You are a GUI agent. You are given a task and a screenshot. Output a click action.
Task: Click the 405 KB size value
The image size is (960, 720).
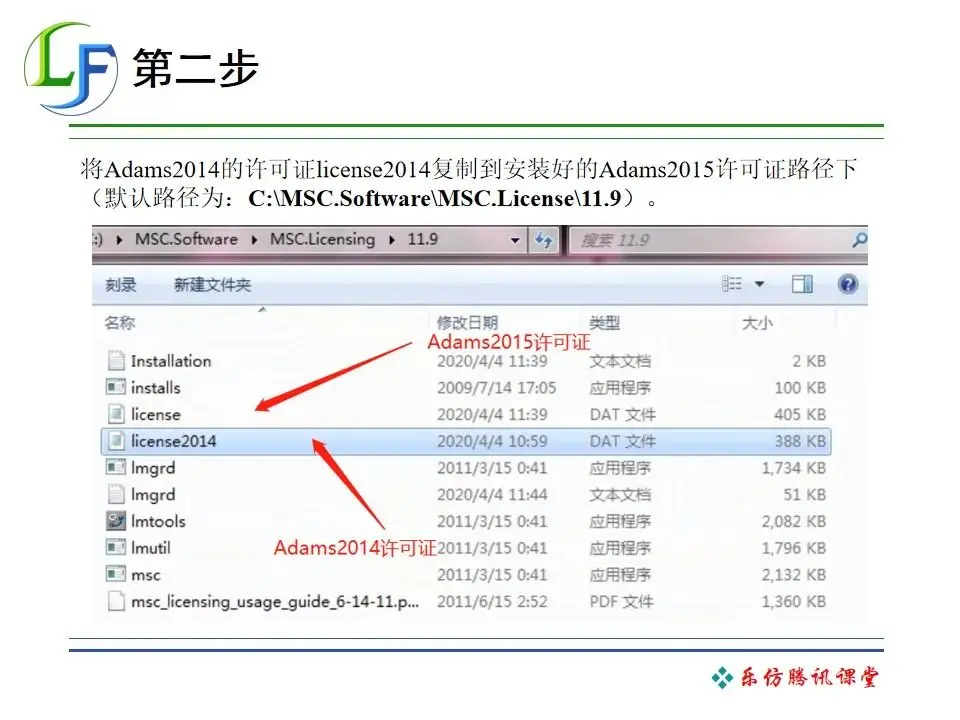800,414
